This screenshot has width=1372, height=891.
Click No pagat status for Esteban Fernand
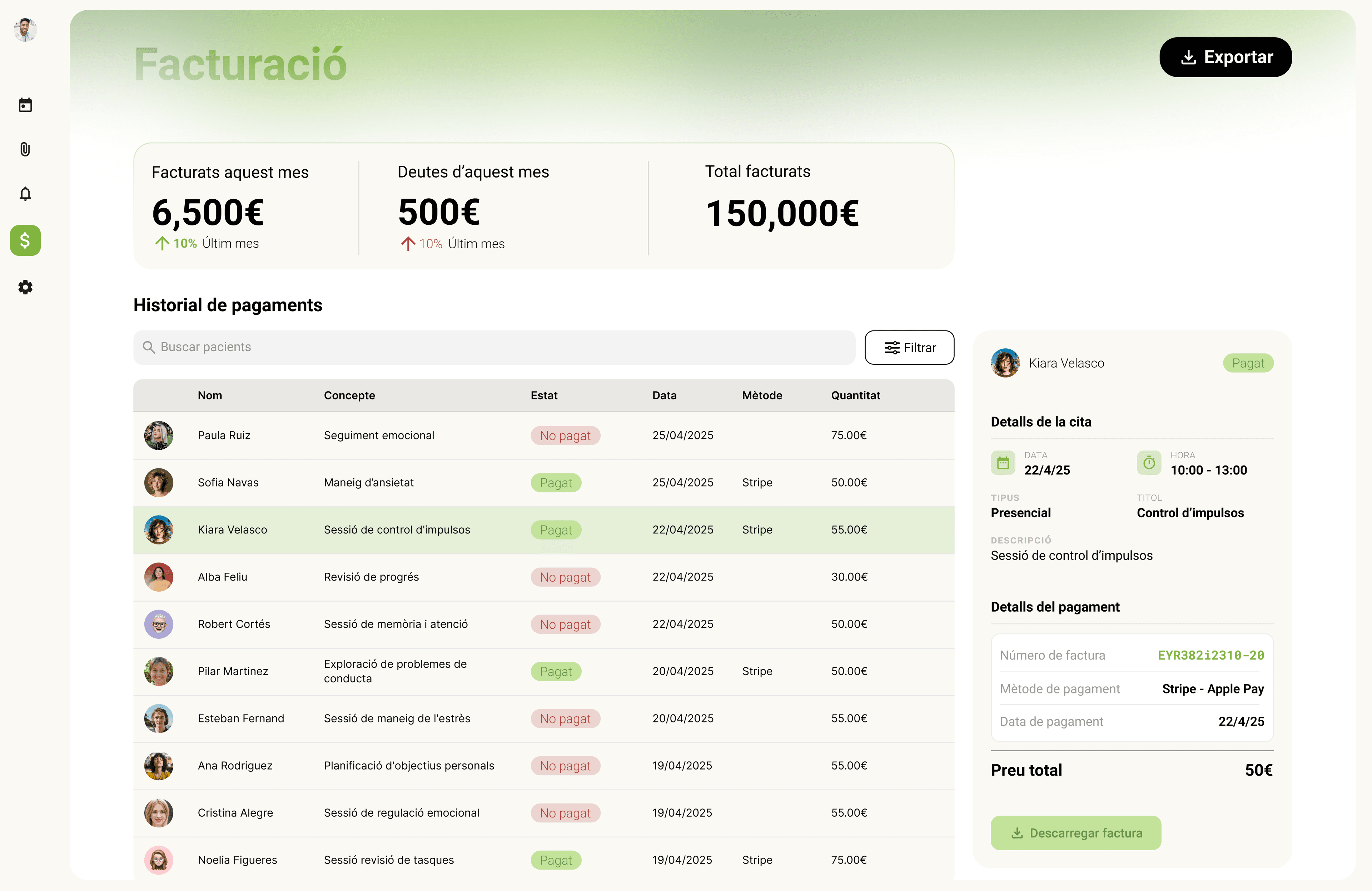[x=566, y=719]
